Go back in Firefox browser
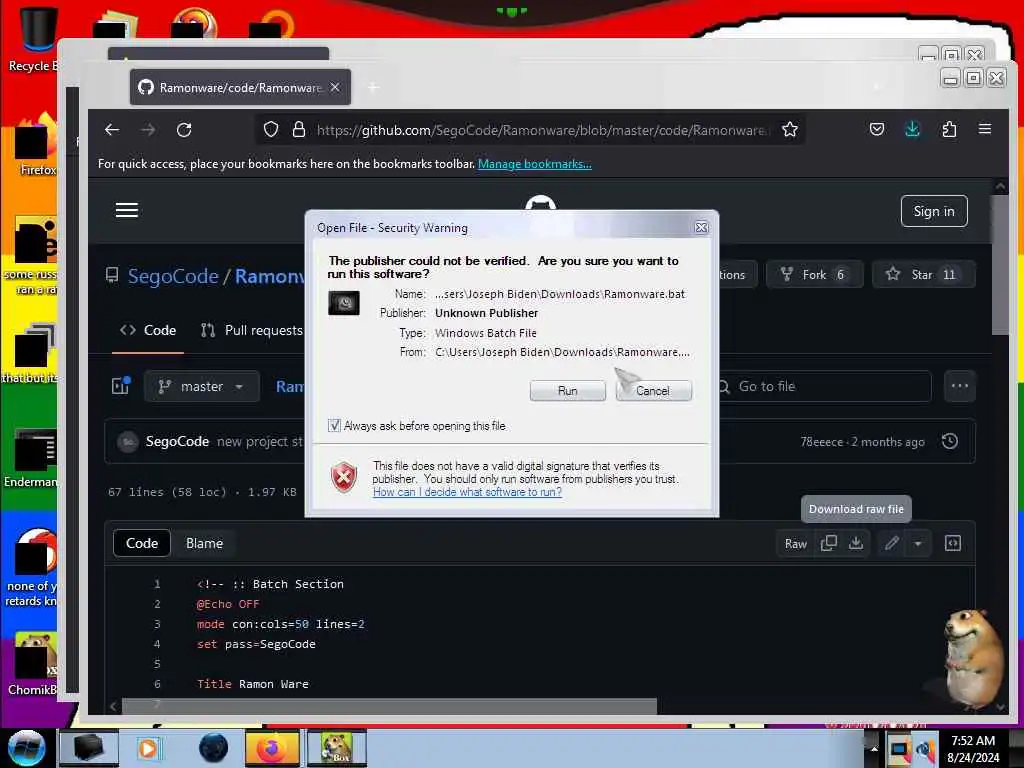Screen dimensions: 1024x768 tap(112, 130)
